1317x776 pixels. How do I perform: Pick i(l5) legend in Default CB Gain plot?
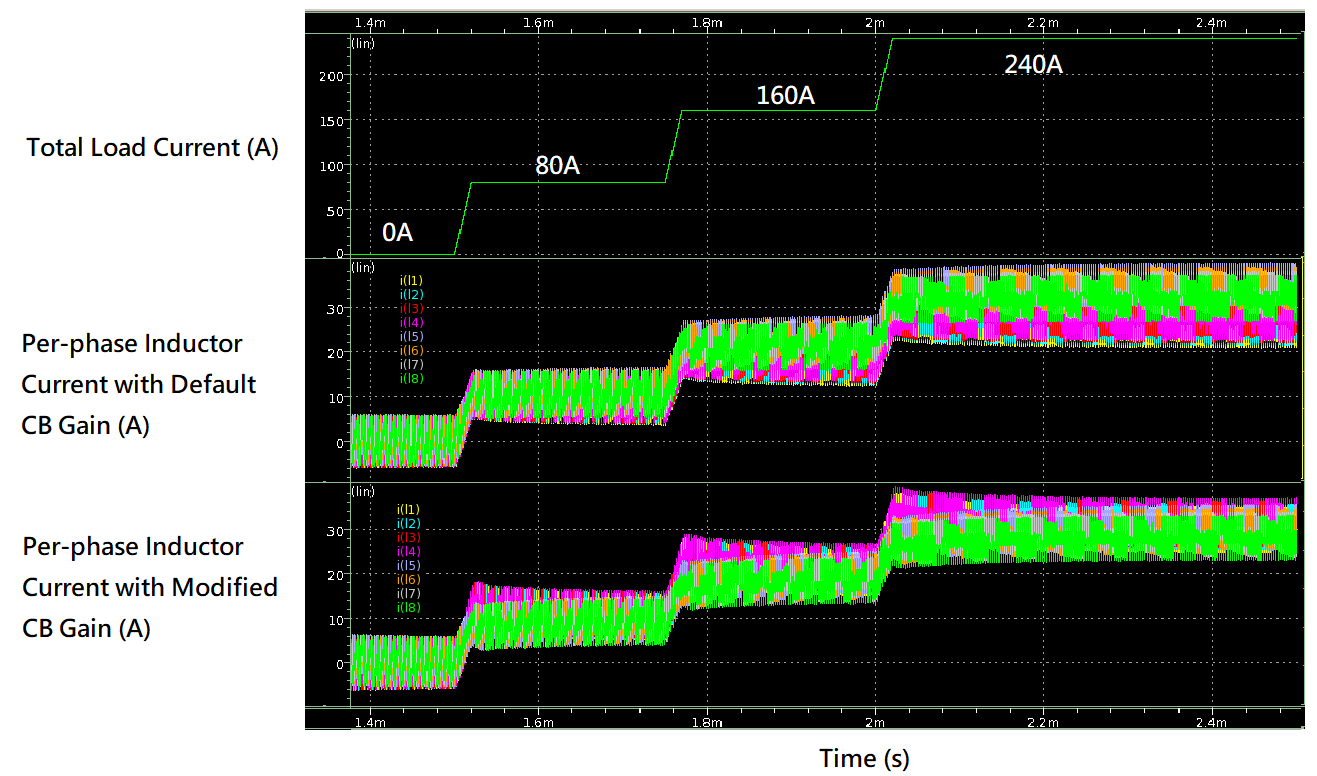coord(411,337)
